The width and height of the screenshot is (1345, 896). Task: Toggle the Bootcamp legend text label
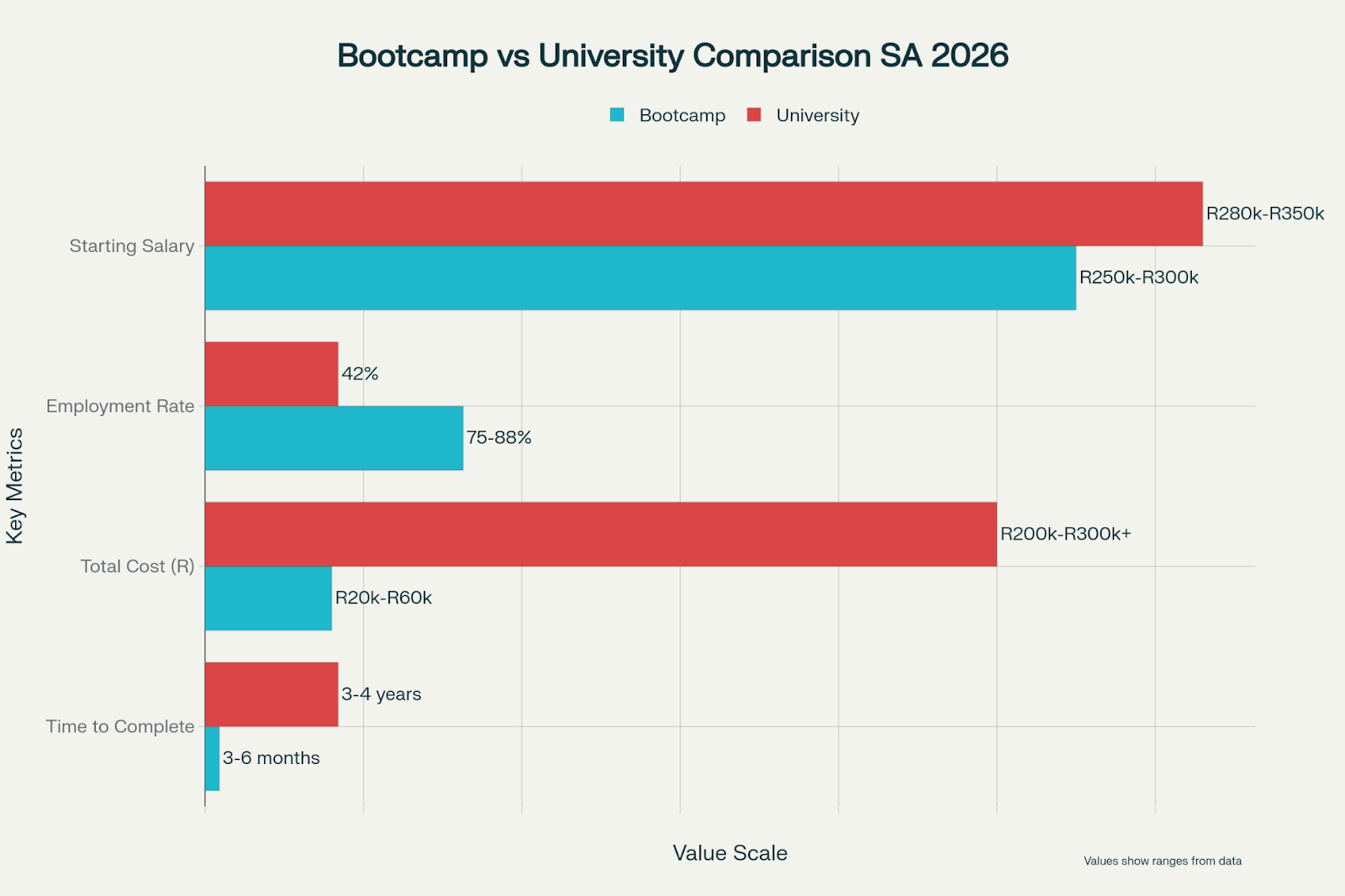pyautogui.click(x=682, y=115)
